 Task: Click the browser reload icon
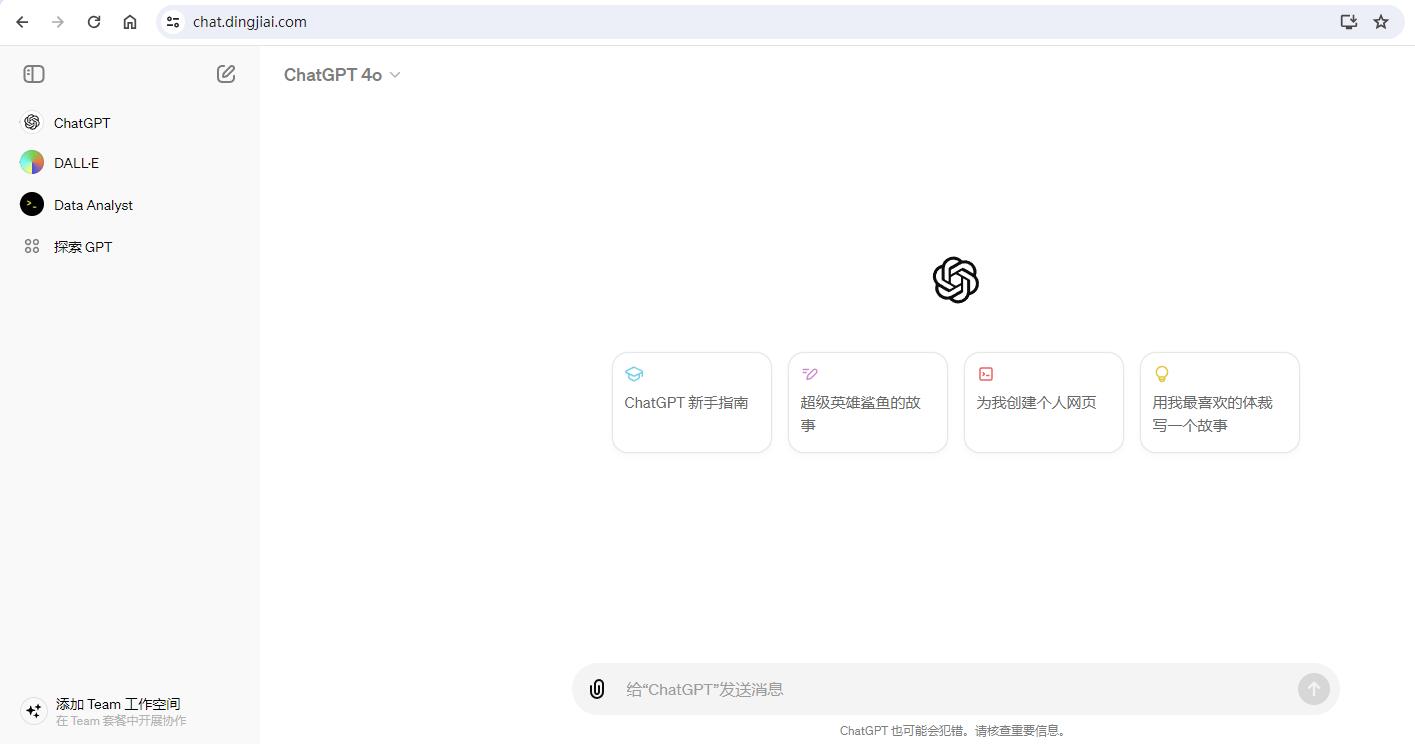click(x=94, y=22)
